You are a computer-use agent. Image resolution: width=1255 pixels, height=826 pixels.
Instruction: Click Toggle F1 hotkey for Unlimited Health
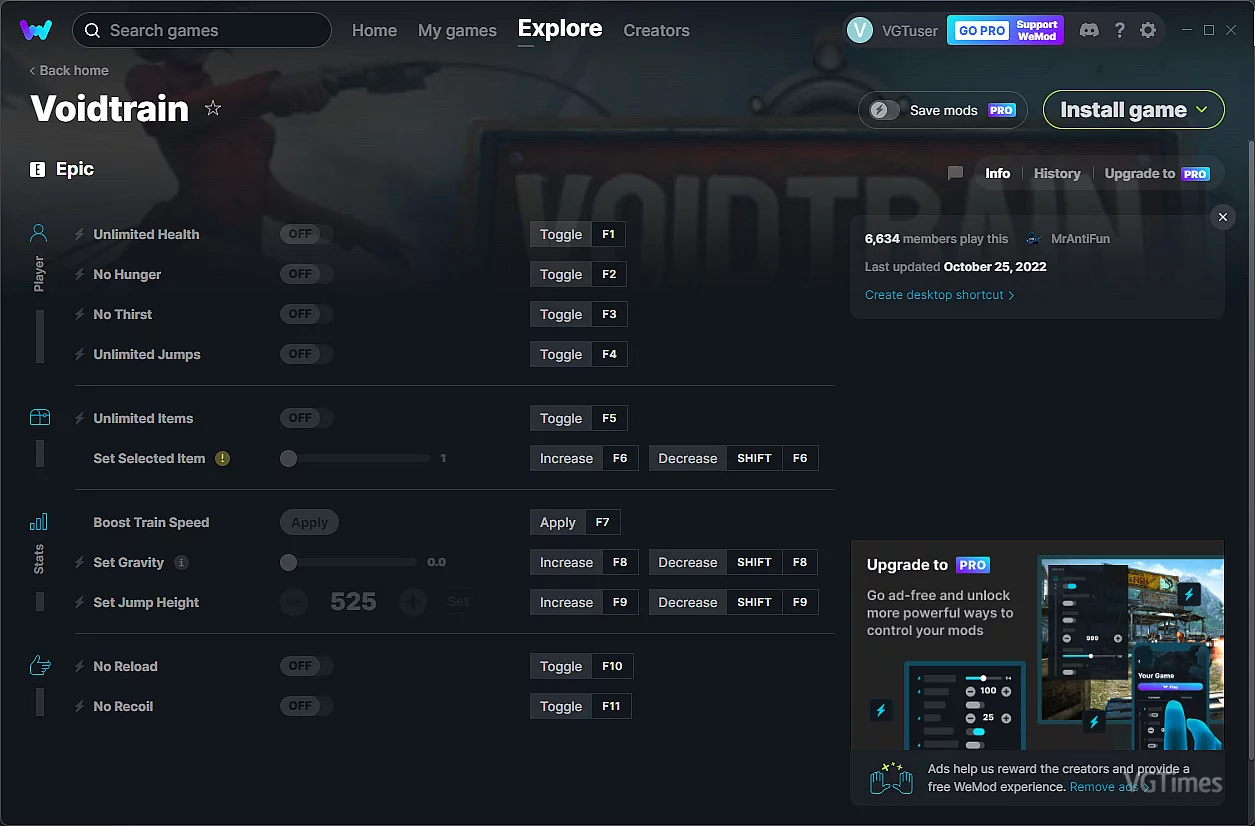click(x=578, y=234)
